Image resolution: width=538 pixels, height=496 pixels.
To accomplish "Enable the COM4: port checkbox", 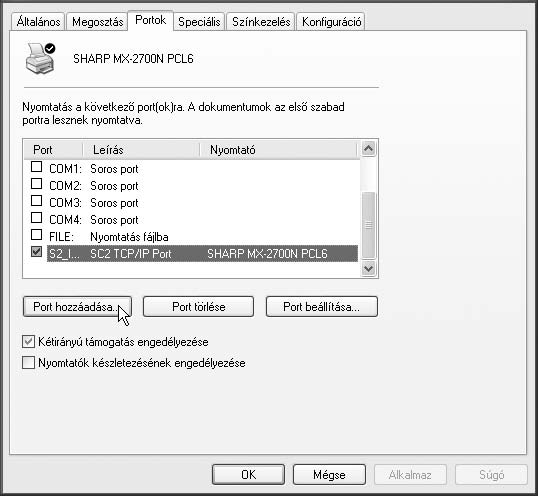I will coord(36,218).
